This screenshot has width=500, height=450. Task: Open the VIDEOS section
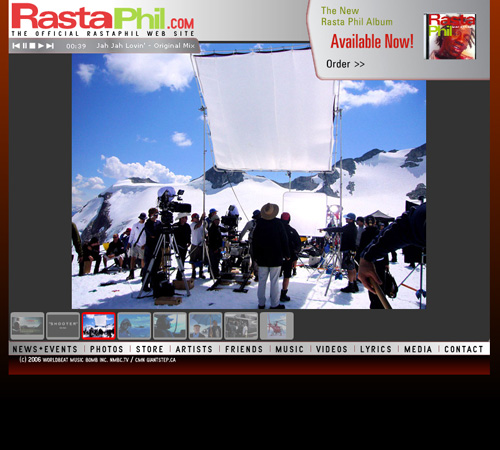pos(332,349)
